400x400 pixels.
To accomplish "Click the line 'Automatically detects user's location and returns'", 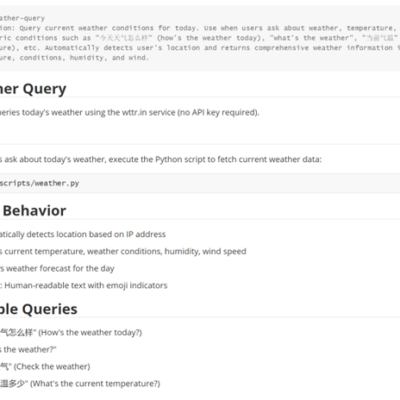I will (200, 48).
